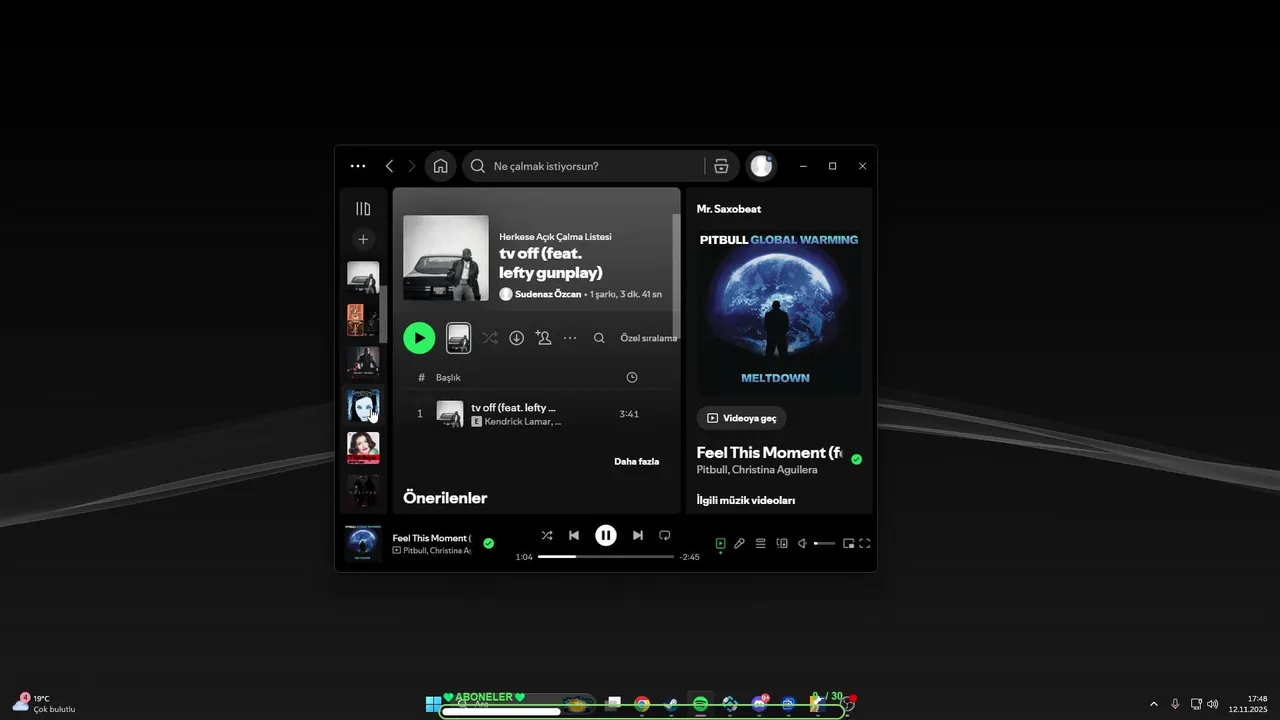
Task: Seek using the song progress bar
Action: (606, 556)
